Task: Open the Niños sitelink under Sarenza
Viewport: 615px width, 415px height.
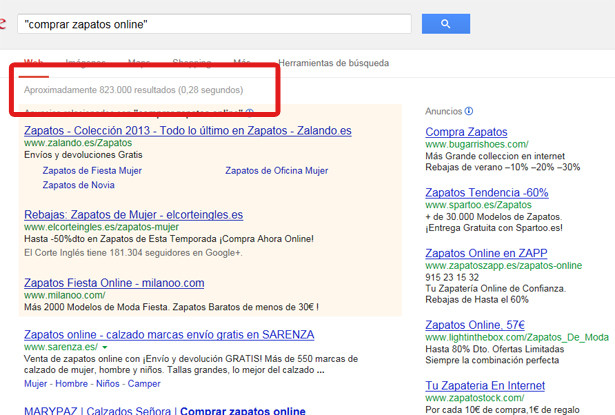Action: coord(108,384)
